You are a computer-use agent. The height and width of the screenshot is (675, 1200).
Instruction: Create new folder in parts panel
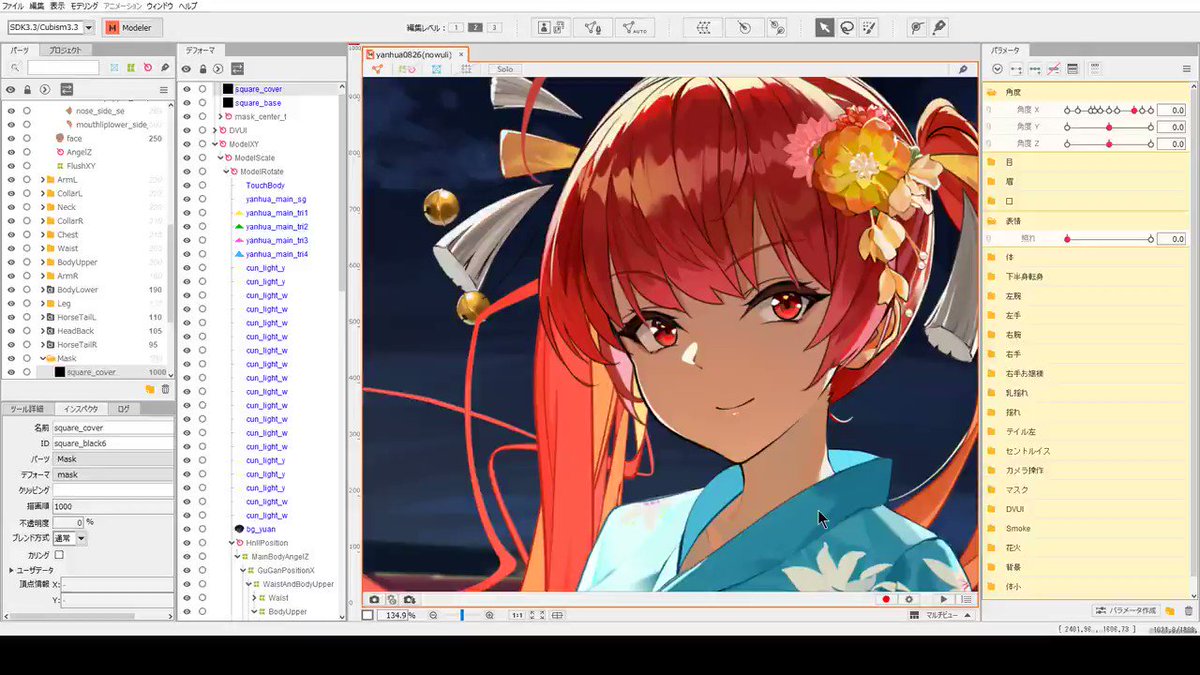click(150, 388)
